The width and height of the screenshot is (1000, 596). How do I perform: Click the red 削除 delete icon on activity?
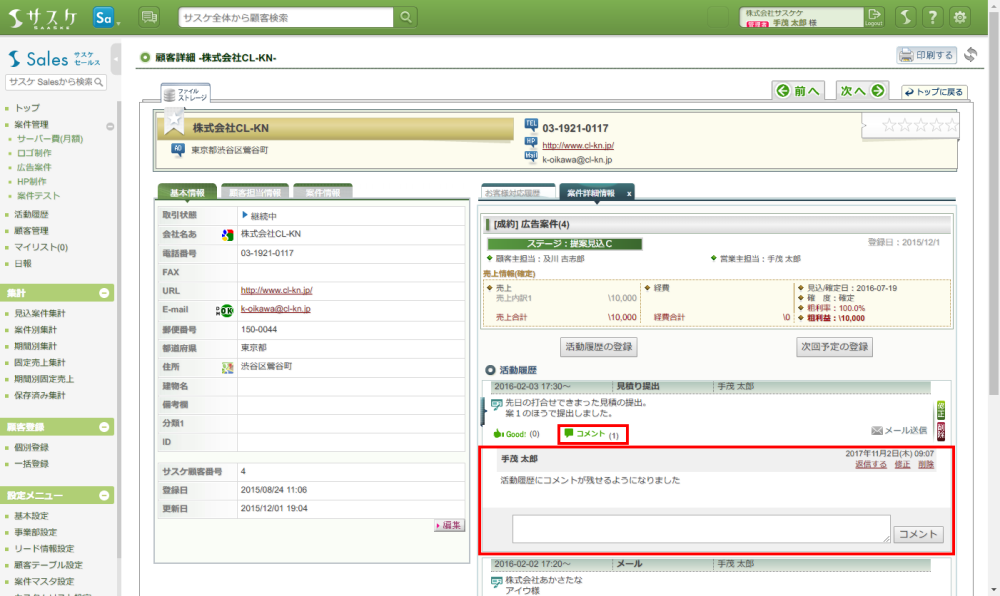coord(941,431)
